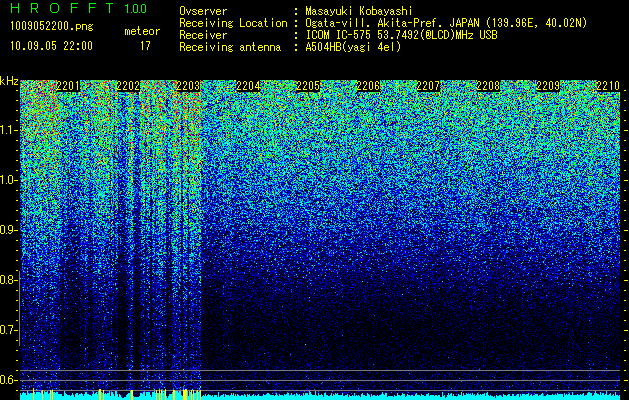The height and width of the screenshot is (400, 629).
Task: Click observer name Masayuki Kobayashi
Action: [359, 11]
